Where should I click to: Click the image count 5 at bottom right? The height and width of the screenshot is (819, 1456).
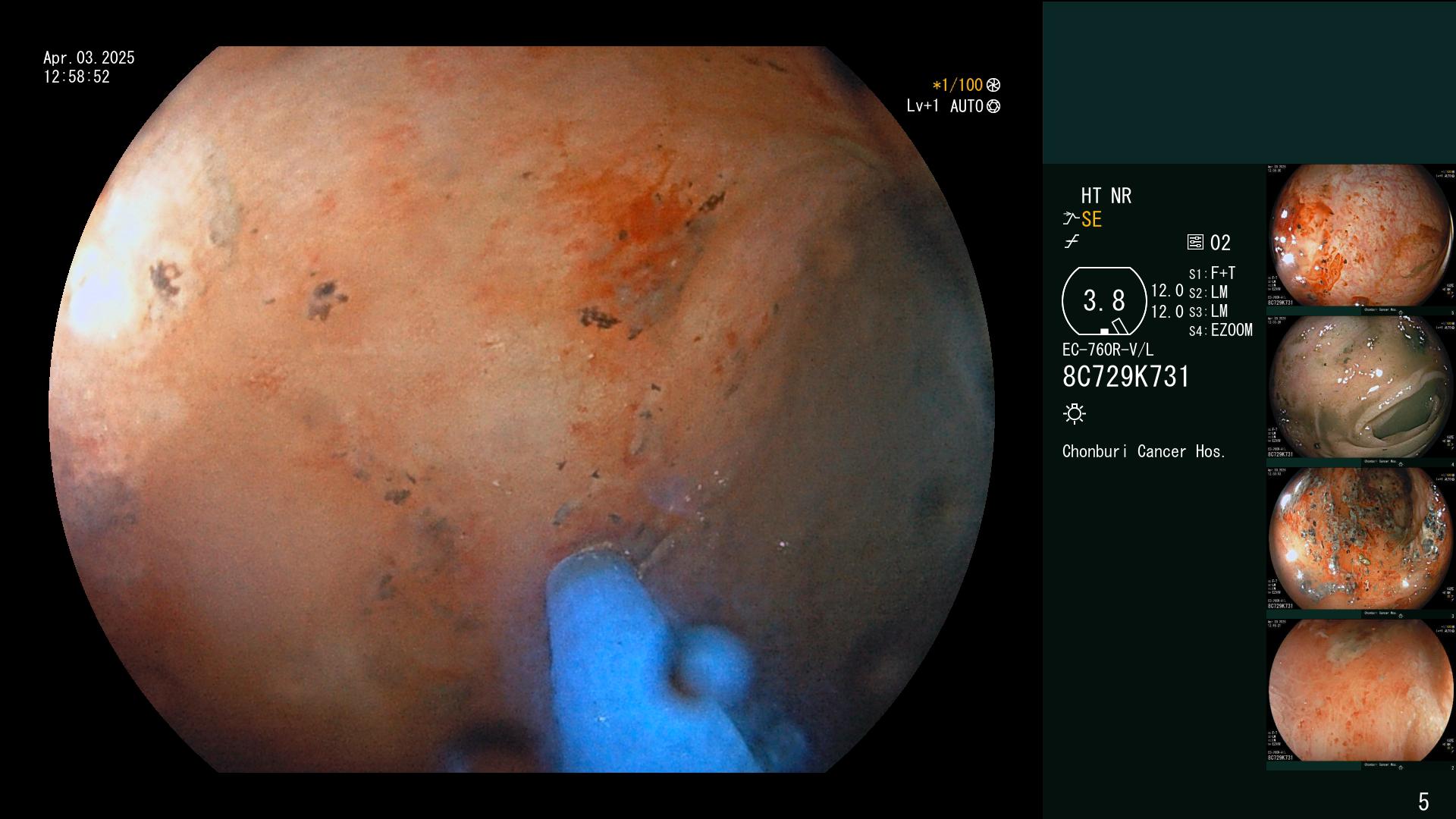point(1423,802)
